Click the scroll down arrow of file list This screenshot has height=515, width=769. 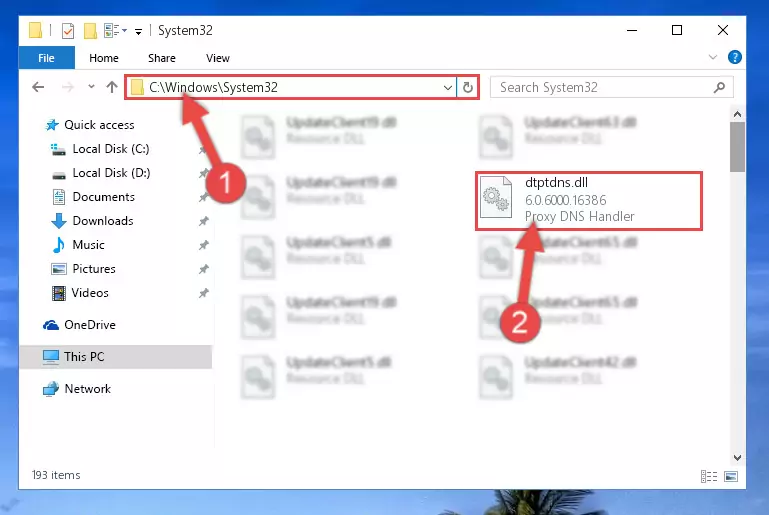(x=737, y=457)
